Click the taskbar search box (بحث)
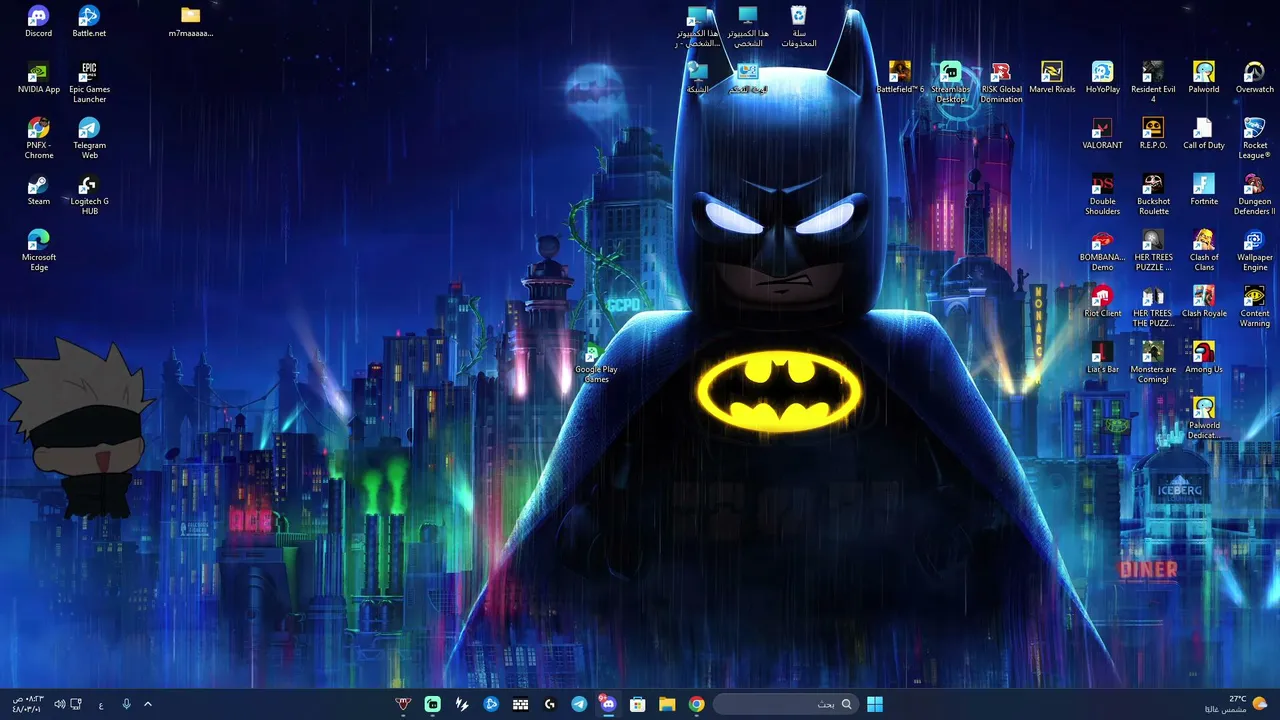The image size is (1280, 720). [785, 704]
